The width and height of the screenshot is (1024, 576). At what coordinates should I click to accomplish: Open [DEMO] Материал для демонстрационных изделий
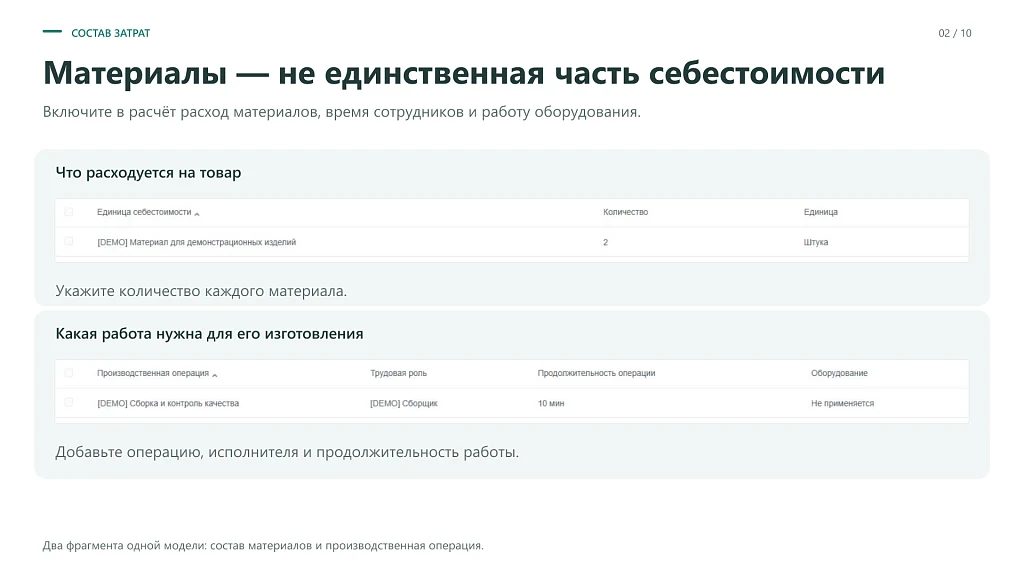coord(197,242)
